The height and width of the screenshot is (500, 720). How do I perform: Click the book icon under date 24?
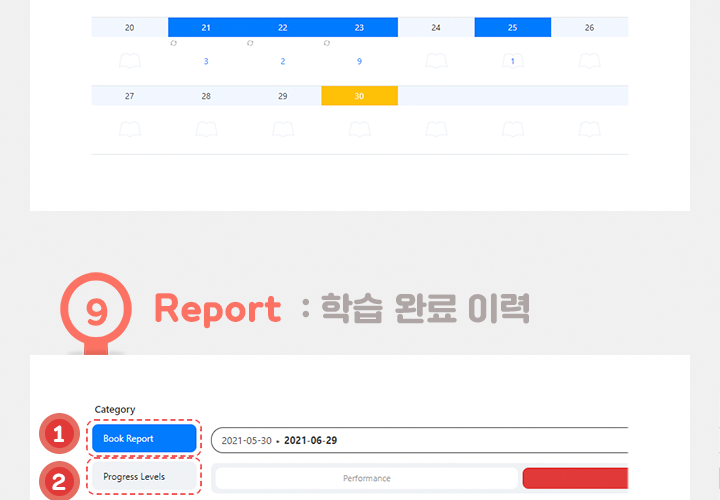coord(436,61)
